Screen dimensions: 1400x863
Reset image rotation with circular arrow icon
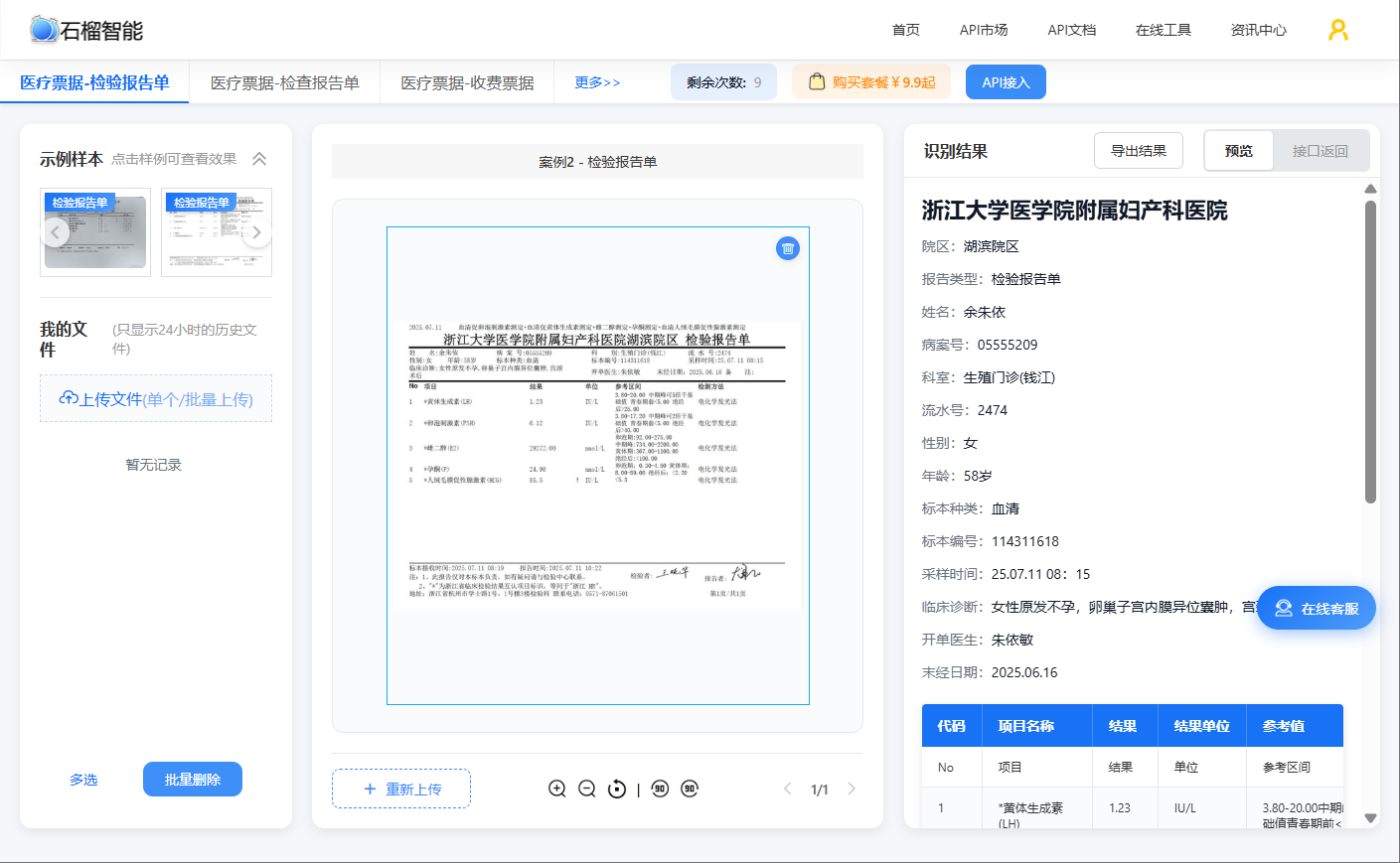[617, 789]
